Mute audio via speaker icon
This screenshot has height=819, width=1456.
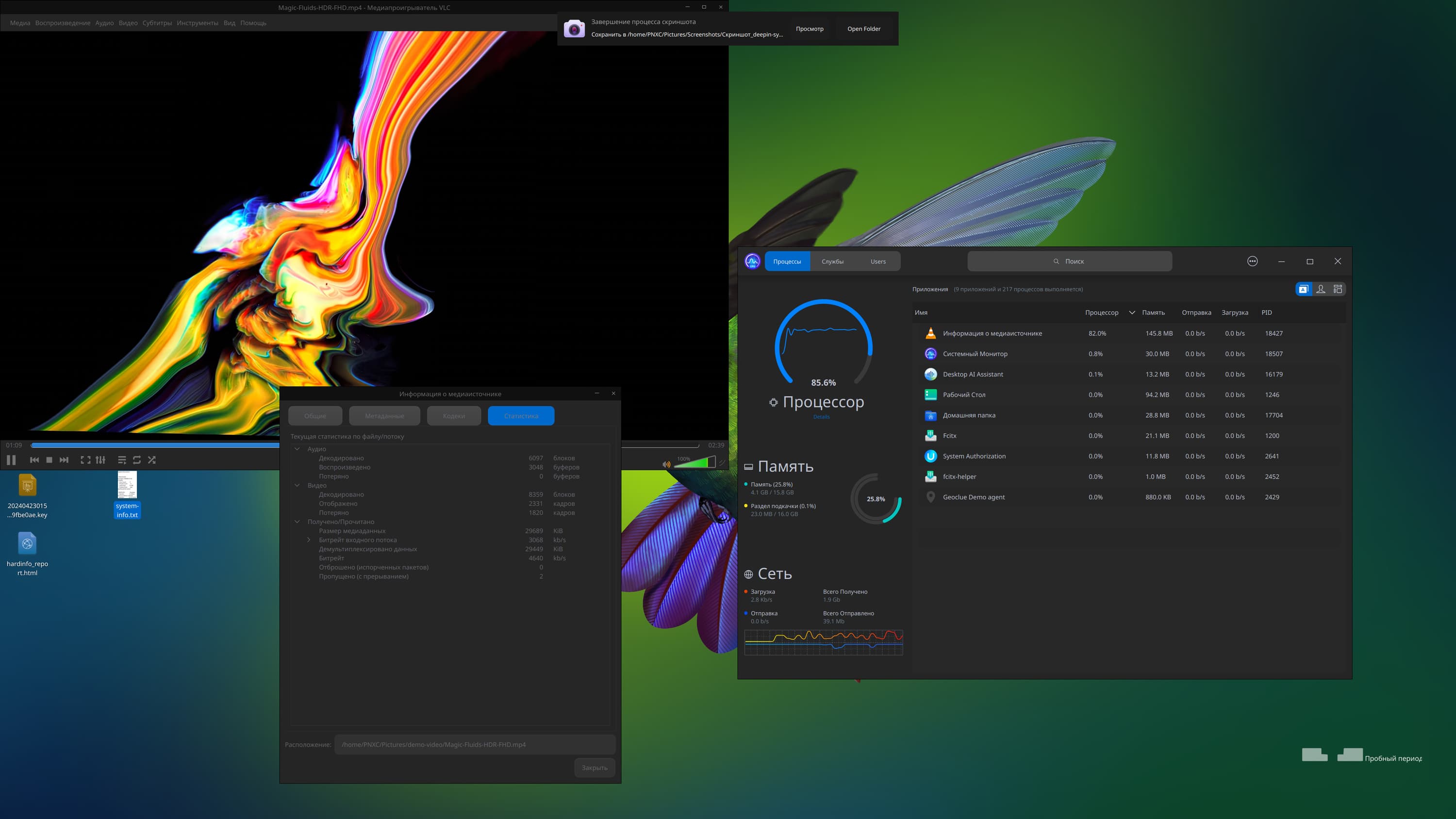666,464
